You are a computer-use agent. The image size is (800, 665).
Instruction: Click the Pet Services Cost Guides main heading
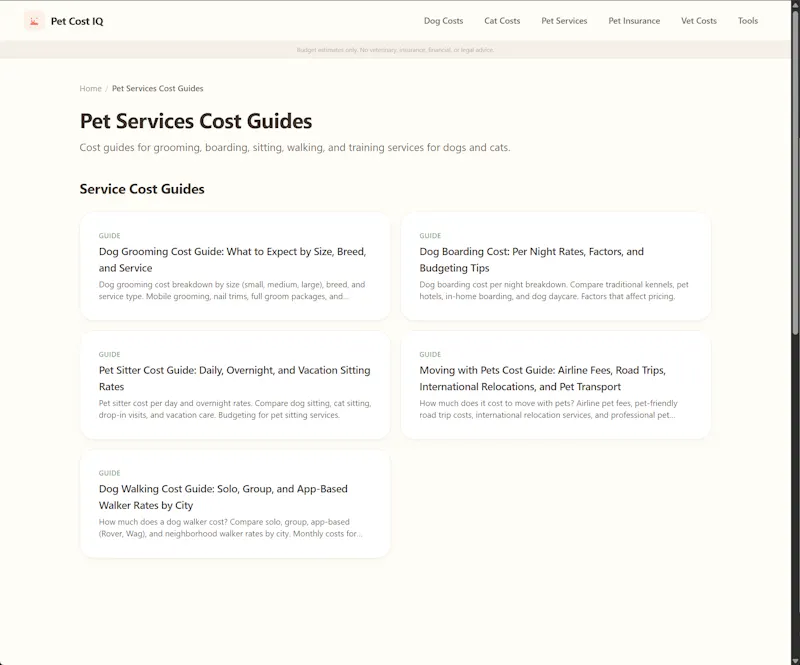click(196, 121)
